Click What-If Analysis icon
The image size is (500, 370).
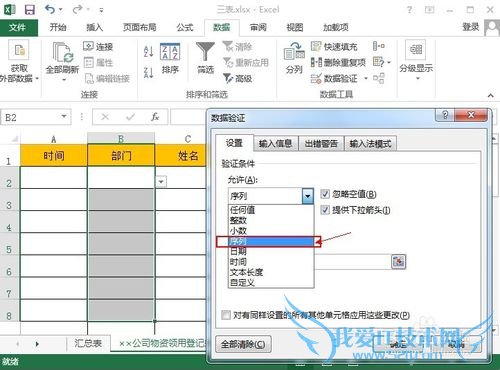coord(379,62)
